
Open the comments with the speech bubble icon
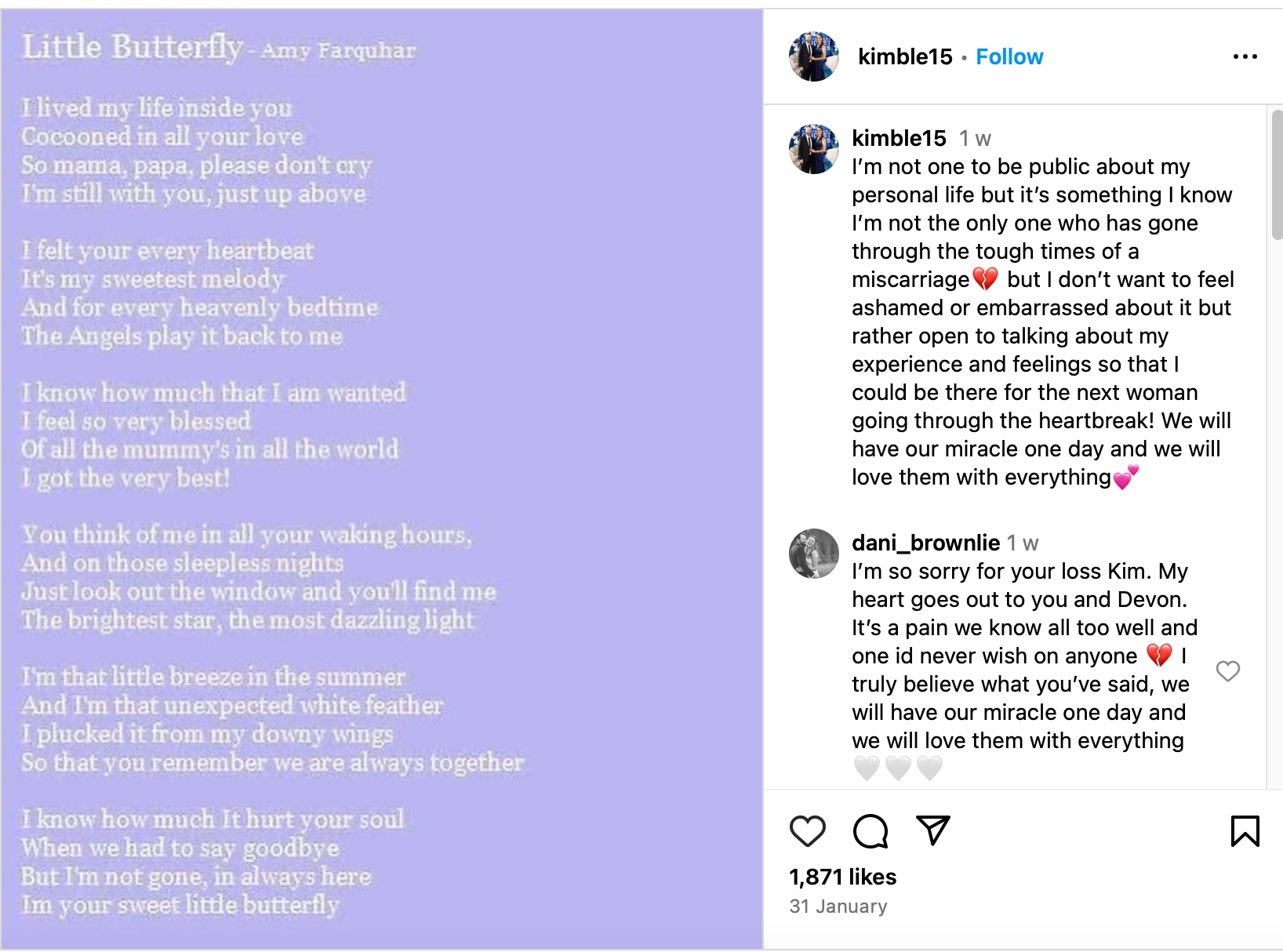[x=870, y=833]
